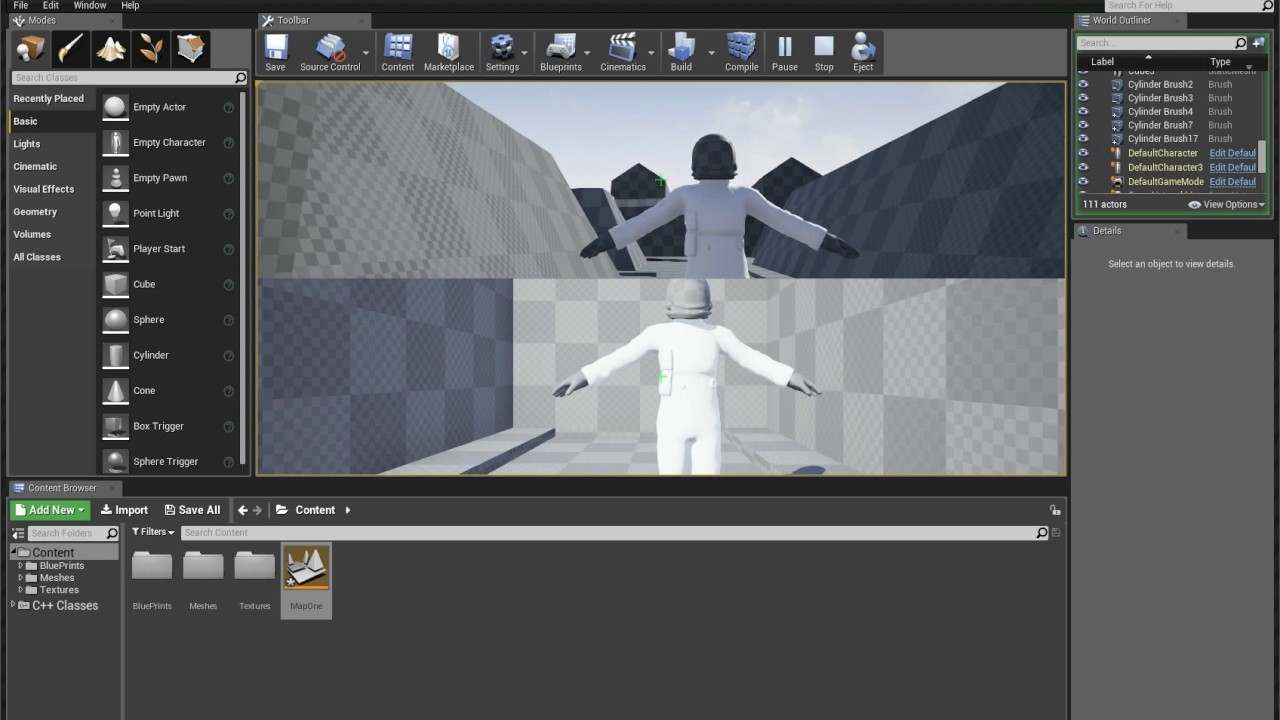The image size is (1280, 720).
Task: Open the Source Control dropdown arrow
Action: tap(366, 53)
